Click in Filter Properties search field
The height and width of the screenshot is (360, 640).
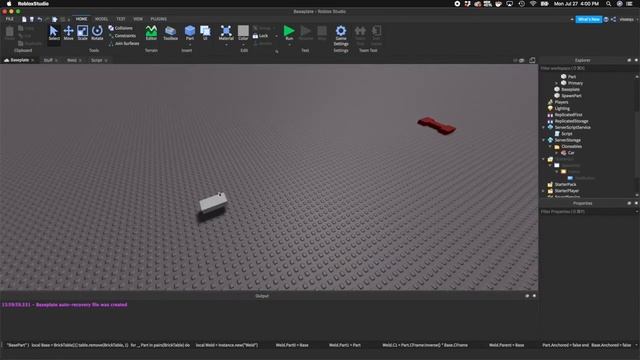[587, 211]
